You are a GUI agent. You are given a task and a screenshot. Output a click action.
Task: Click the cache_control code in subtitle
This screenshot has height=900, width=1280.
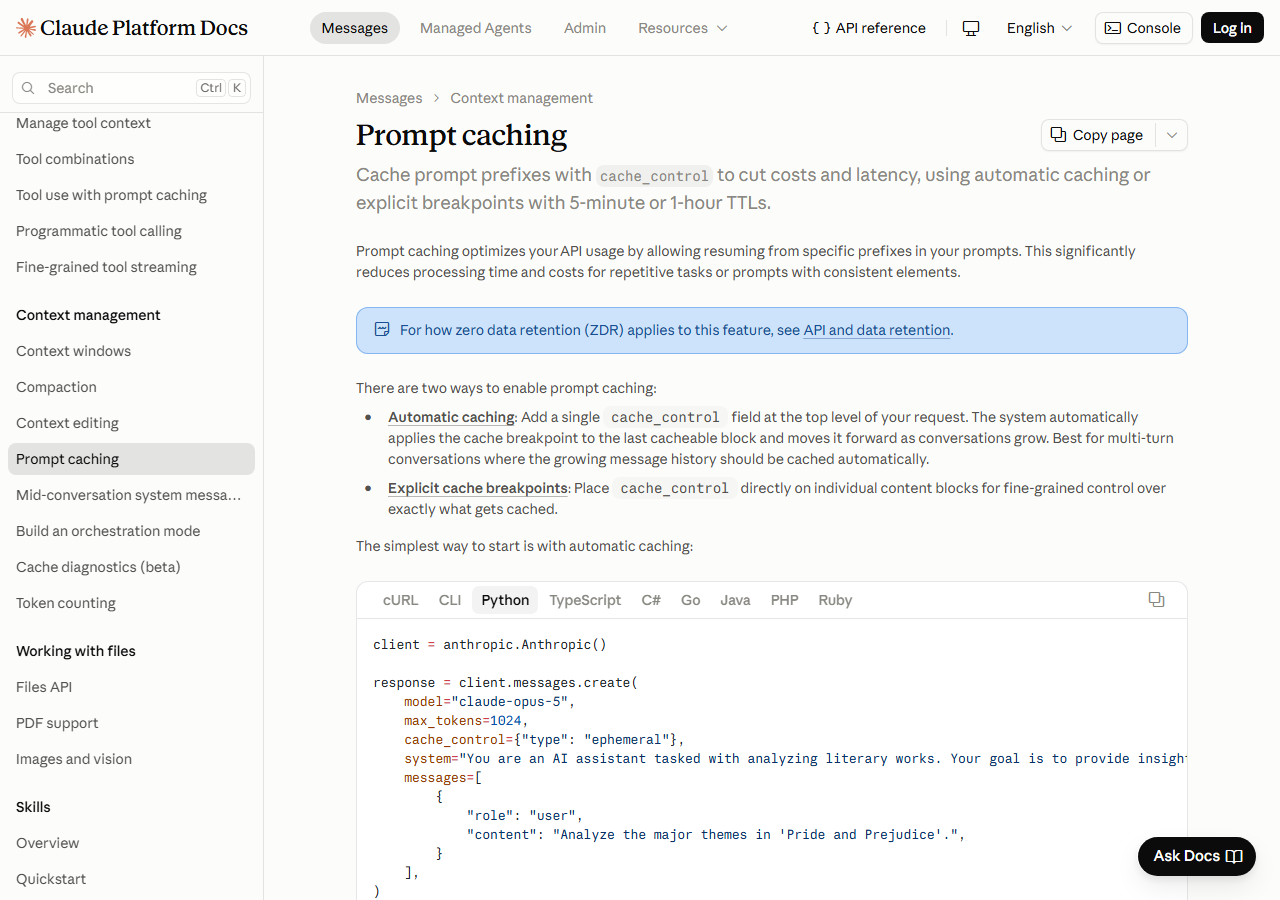click(x=655, y=176)
